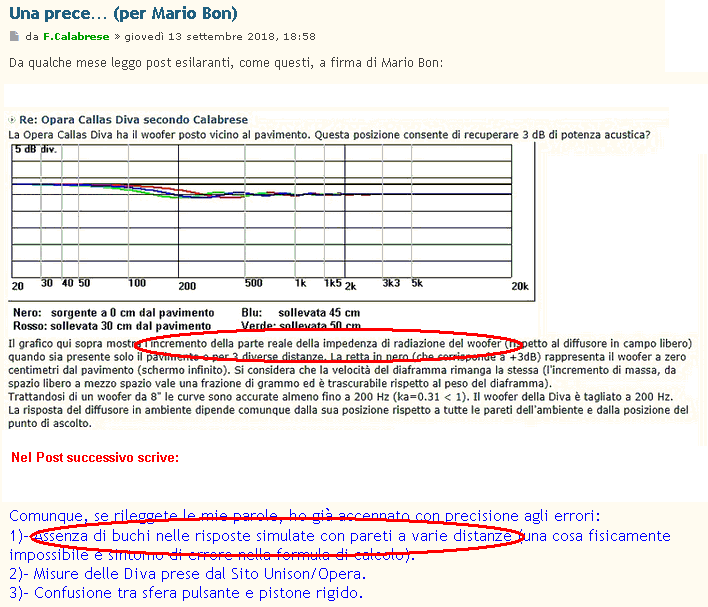This screenshot has height=607, width=708.
Task: Click the frequency response graph image
Action: tap(271, 221)
